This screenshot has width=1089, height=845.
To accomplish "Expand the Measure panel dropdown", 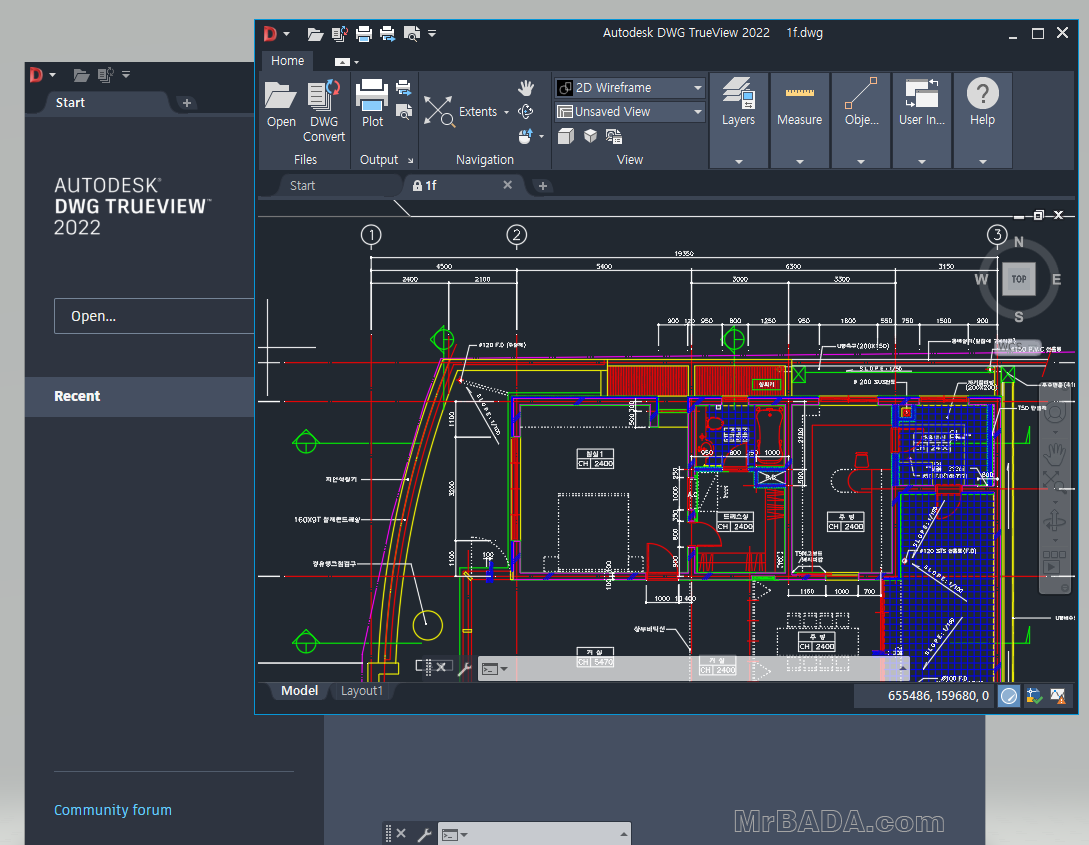I will click(x=799, y=162).
